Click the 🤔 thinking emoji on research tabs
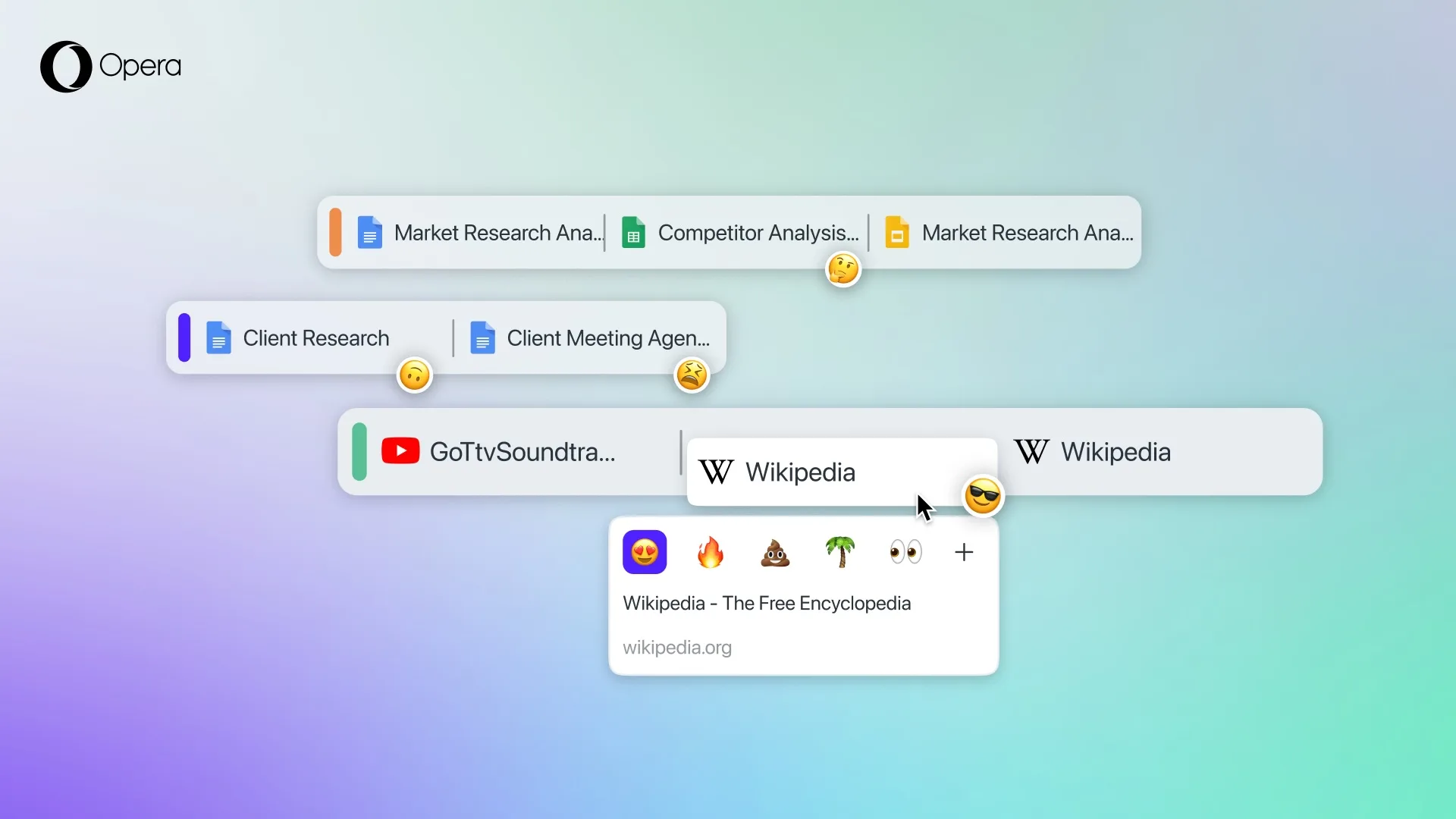Viewport: 1456px width, 819px height. click(x=843, y=269)
